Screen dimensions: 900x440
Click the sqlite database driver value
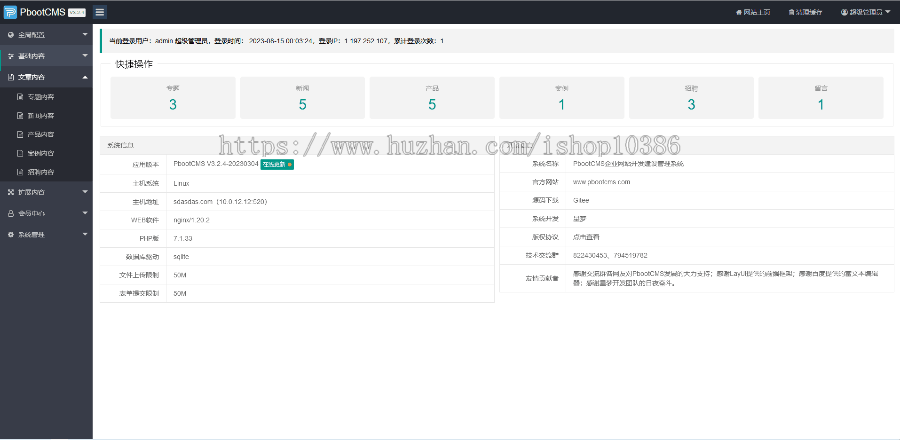(x=181, y=257)
